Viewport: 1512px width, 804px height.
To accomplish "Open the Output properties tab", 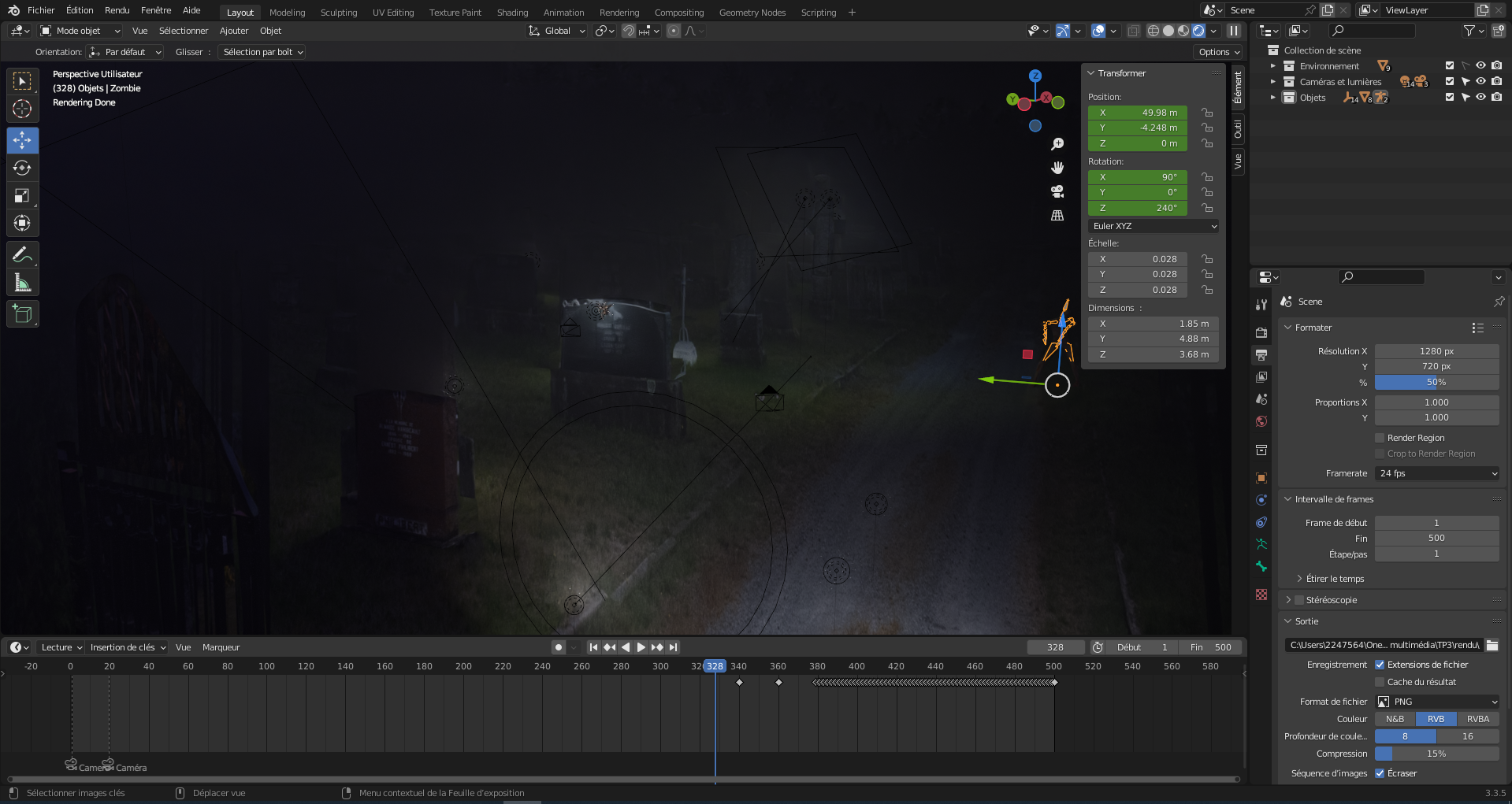I will [1261, 355].
